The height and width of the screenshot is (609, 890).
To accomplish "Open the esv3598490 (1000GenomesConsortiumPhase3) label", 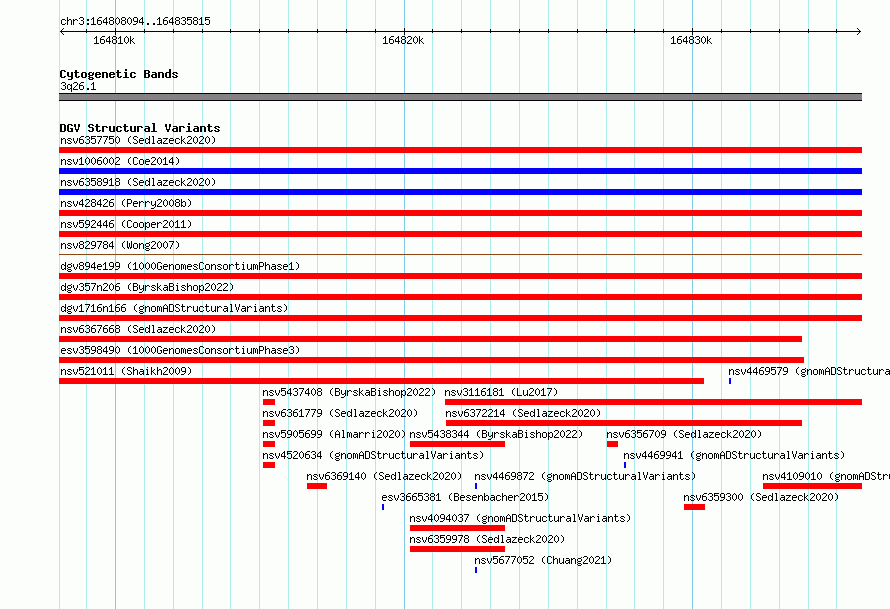I will pos(180,350).
